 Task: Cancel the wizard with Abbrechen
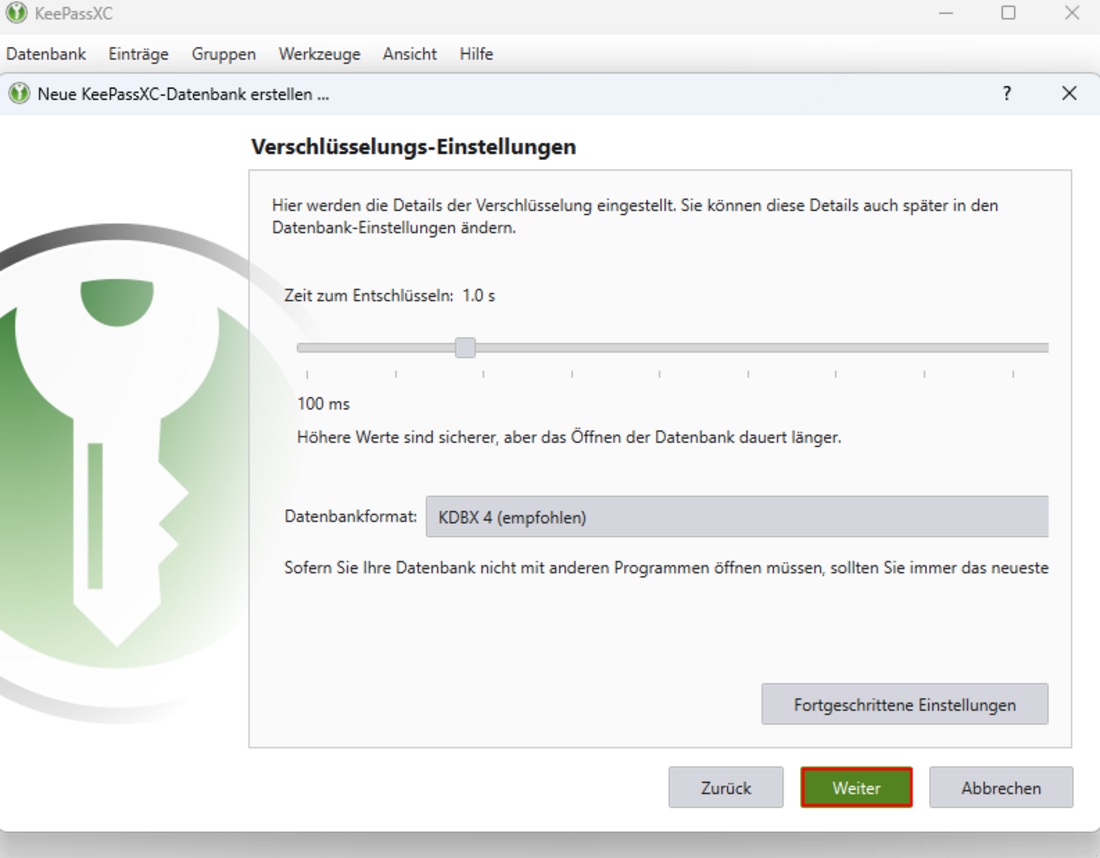click(1001, 788)
